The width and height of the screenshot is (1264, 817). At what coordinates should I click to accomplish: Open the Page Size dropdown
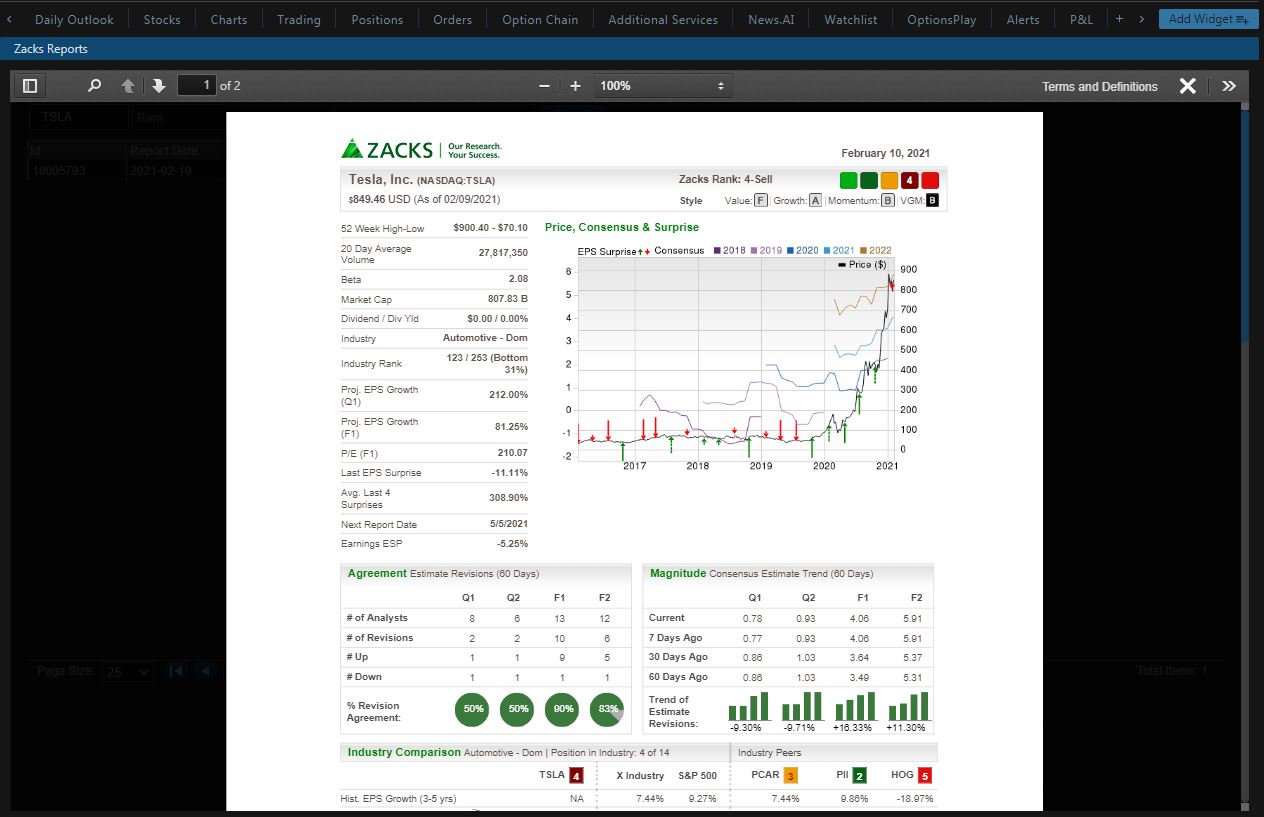point(127,671)
